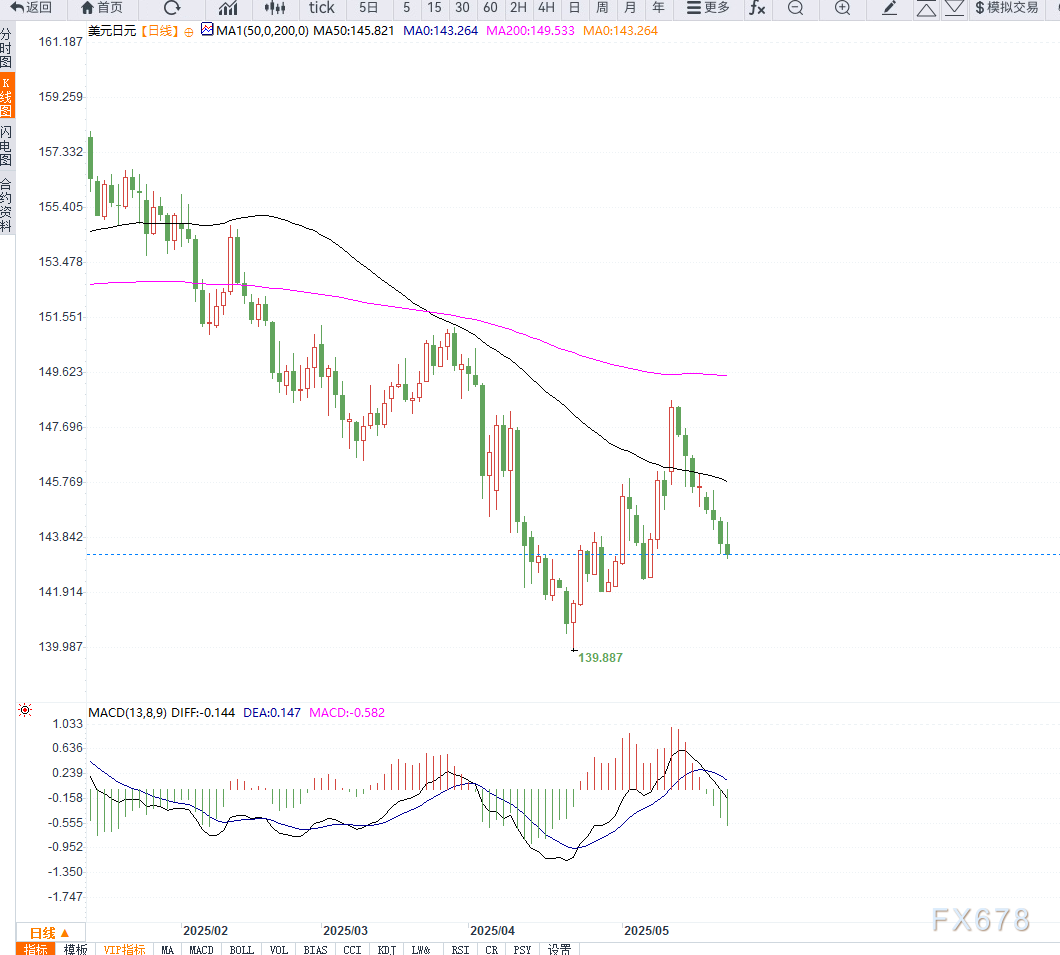Image resolution: width=1060 pixels, height=955 pixels.
Task: Switch to 分时图 view in left sidebar
Action: pos(7,48)
